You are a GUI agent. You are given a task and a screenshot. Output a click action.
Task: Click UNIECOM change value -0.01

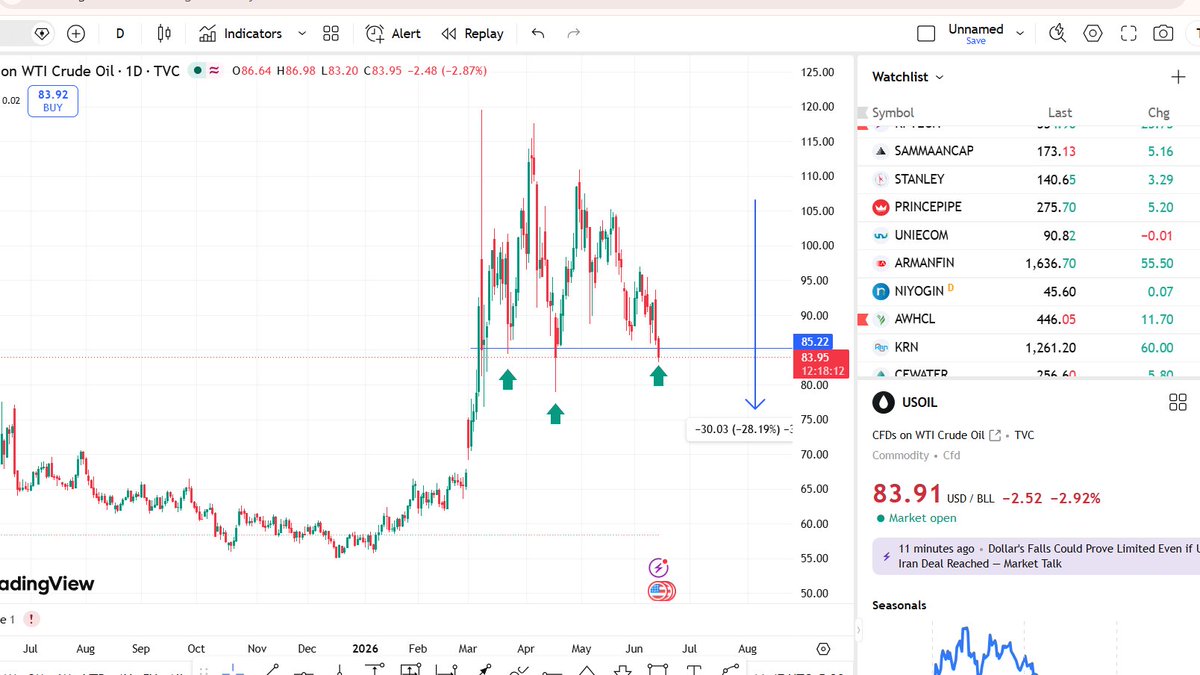[x=1157, y=235]
